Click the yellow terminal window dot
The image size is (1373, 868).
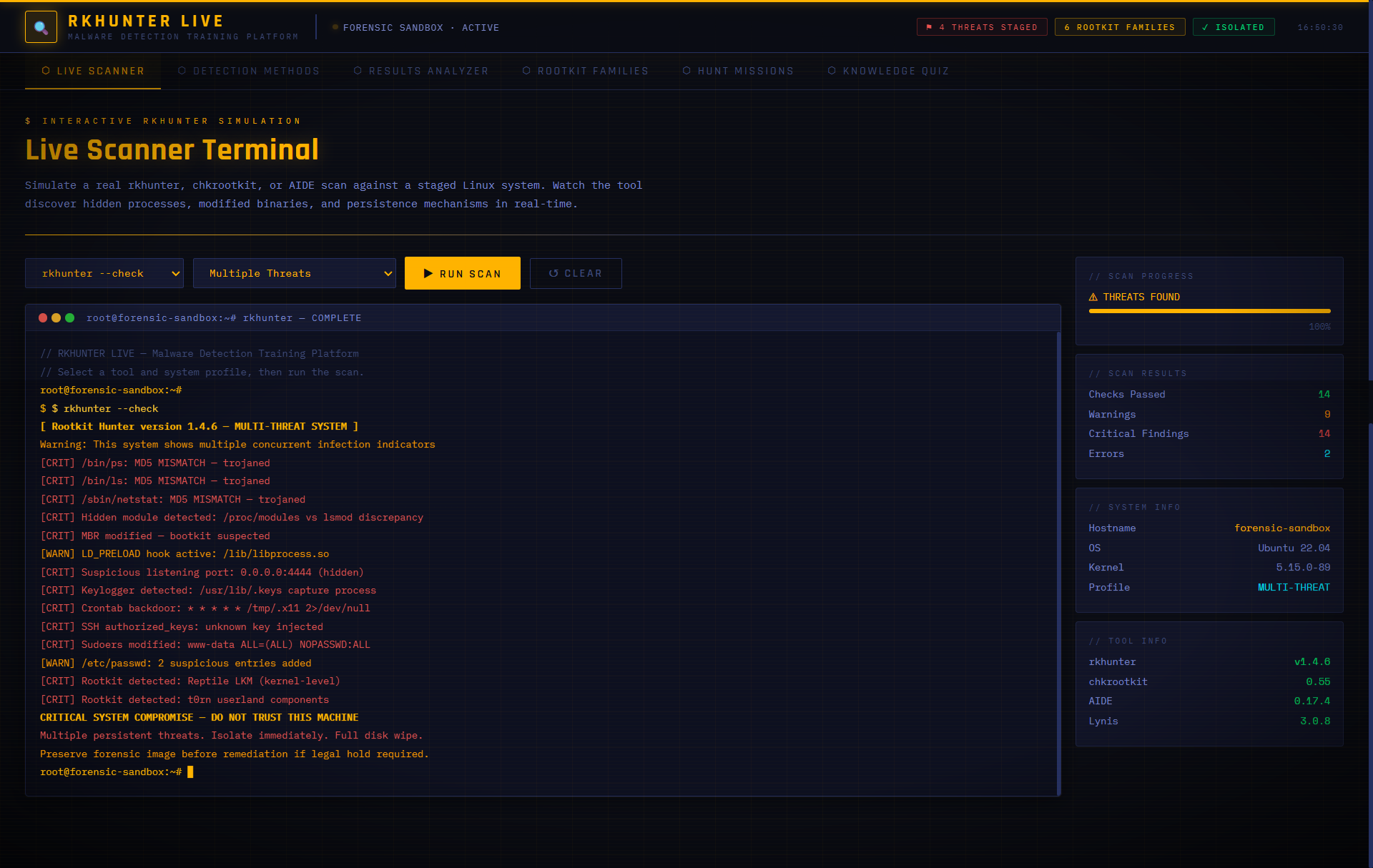[x=56, y=318]
